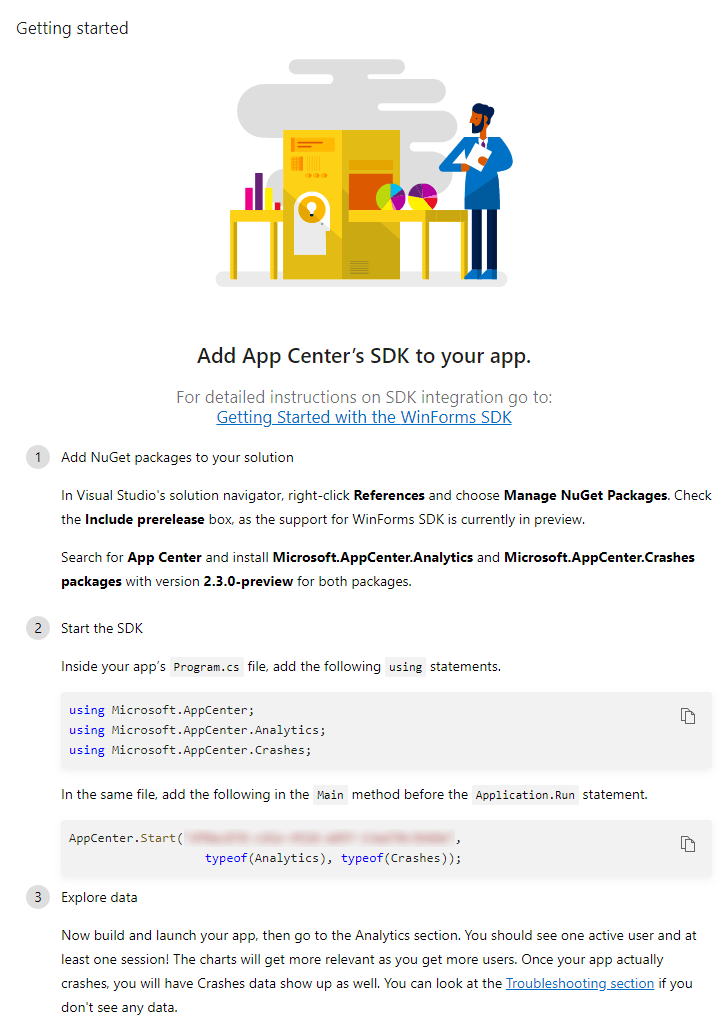Click bold 'Manage NuGet Packages' text

pyautogui.click(x=585, y=495)
